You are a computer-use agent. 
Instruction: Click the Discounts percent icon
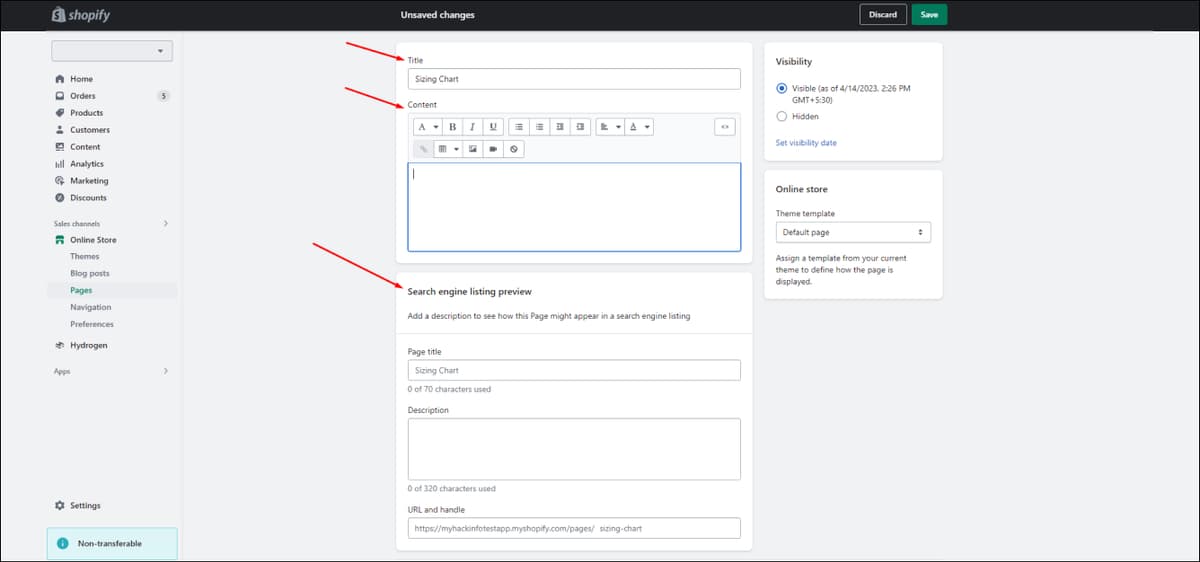pyautogui.click(x=60, y=198)
